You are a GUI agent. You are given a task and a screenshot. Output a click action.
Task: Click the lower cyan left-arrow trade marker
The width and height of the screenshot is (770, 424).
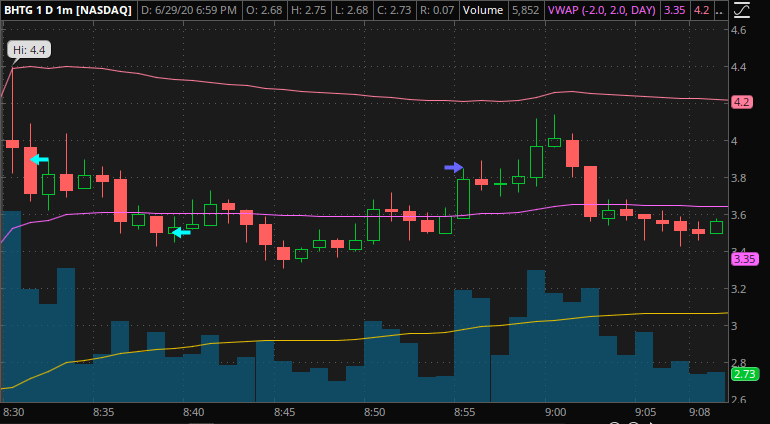coord(181,233)
